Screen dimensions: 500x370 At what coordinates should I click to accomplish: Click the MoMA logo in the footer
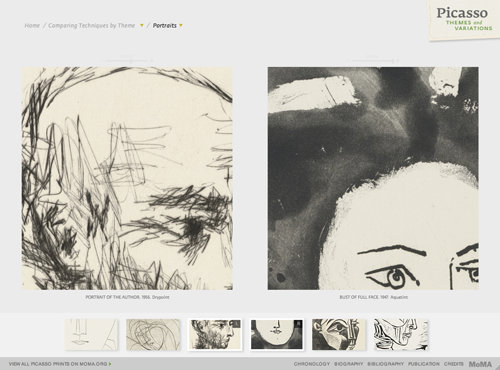click(x=480, y=364)
